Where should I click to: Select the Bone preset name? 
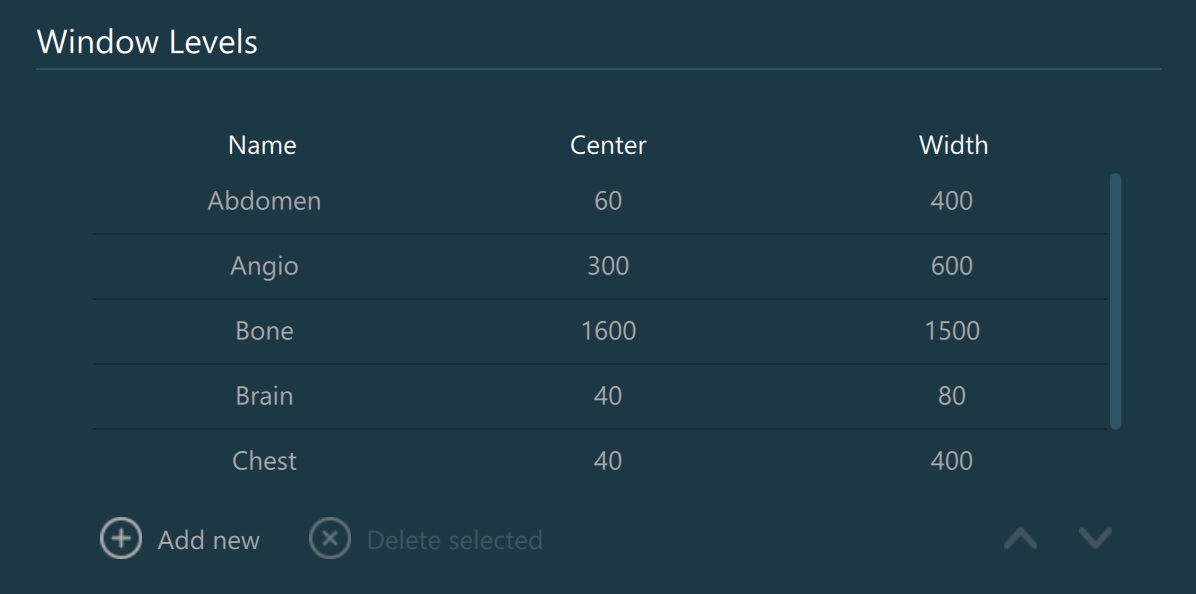264,331
